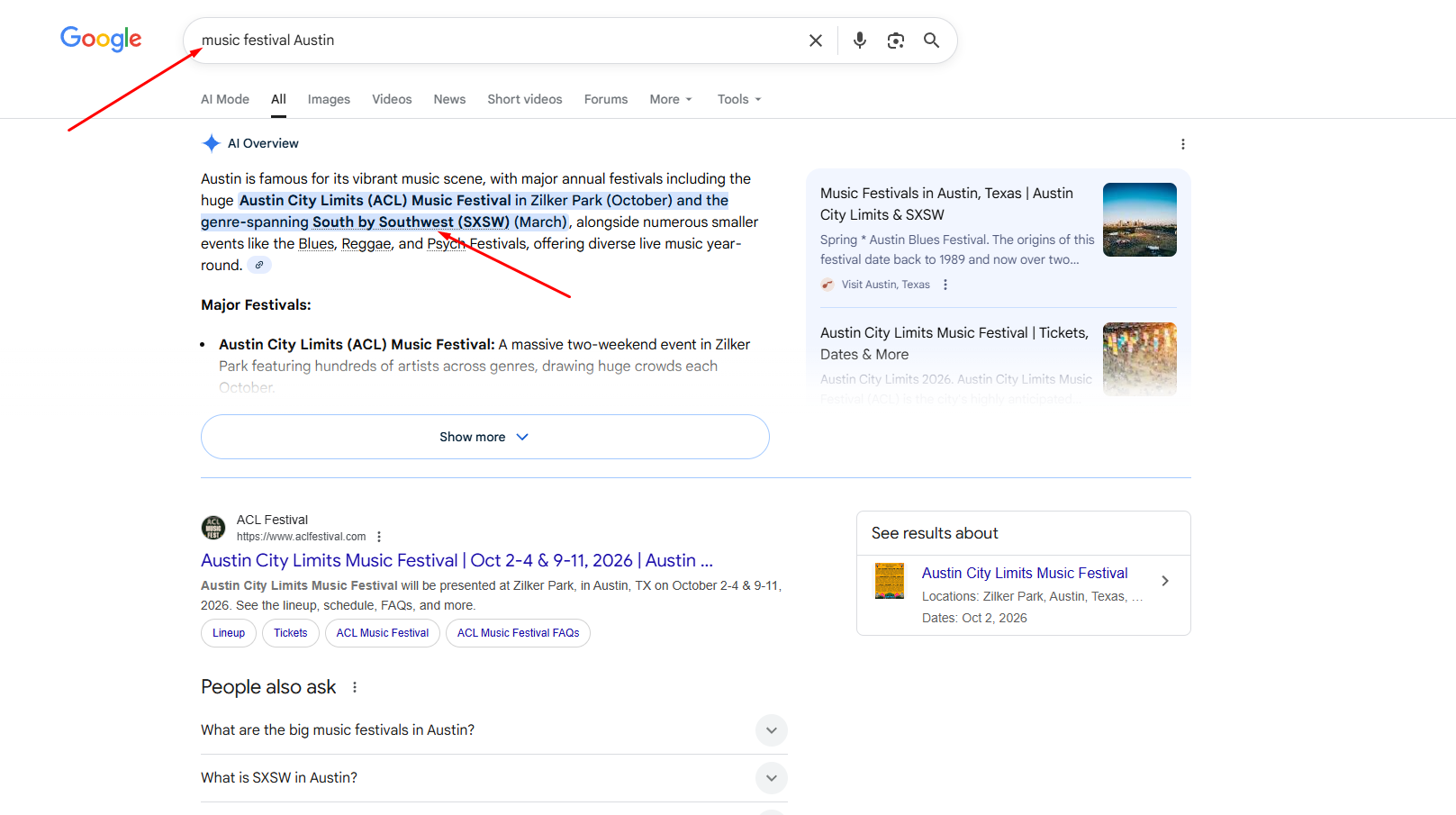Expand AI Overview with Show more
Viewport: 1456px width, 815px height.
click(x=484, y=437)
